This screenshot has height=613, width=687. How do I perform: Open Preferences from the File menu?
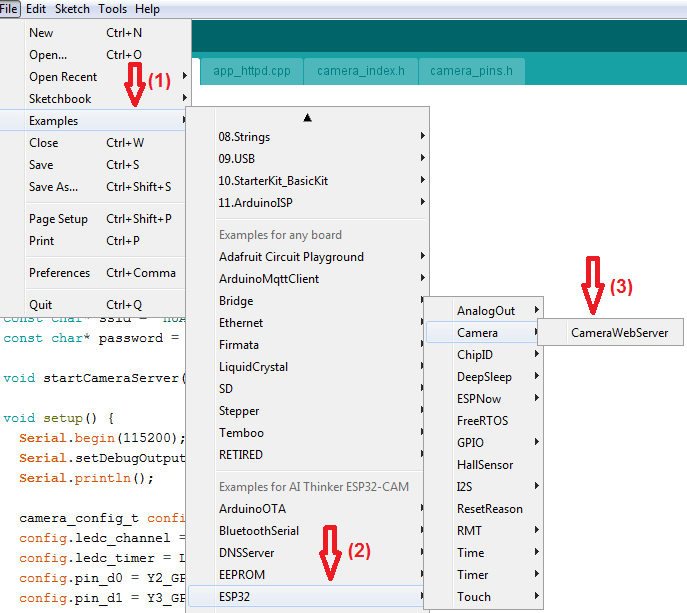(x=93, y=273)
